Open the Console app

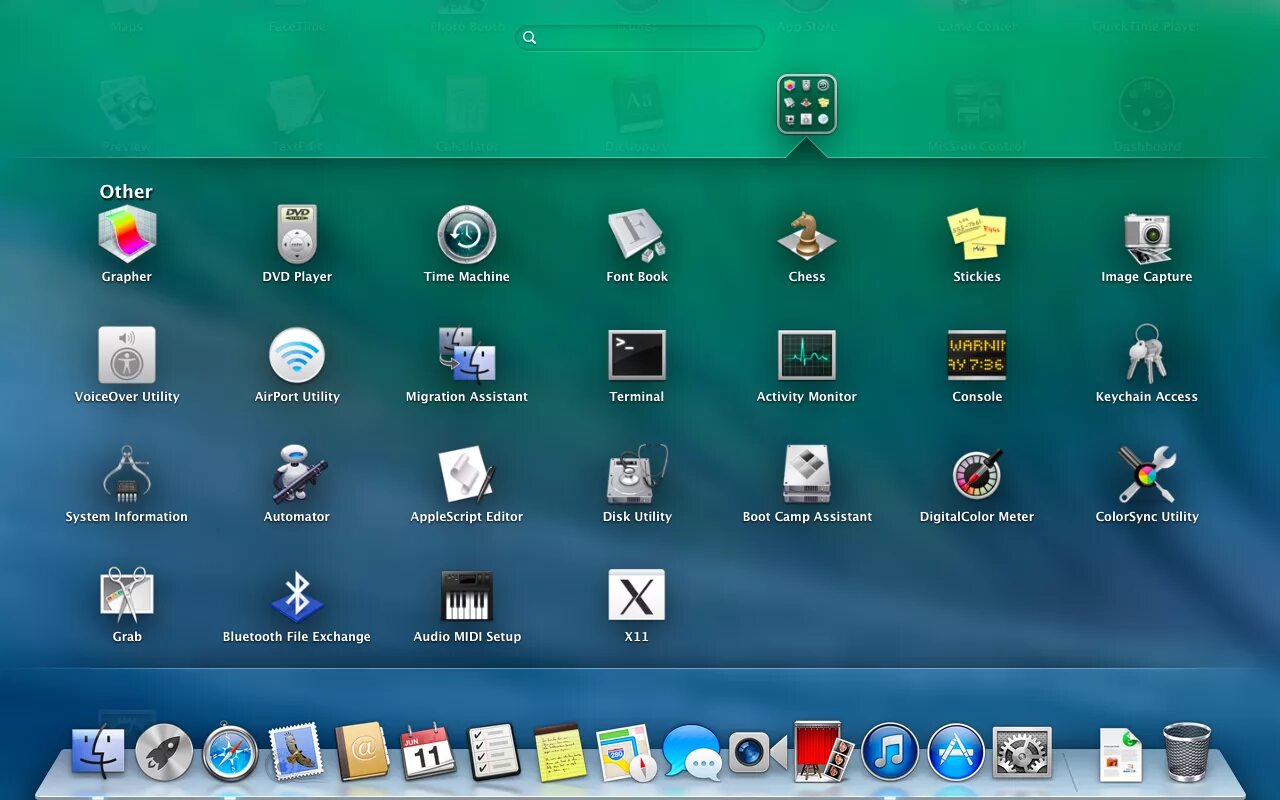[977, 355]
